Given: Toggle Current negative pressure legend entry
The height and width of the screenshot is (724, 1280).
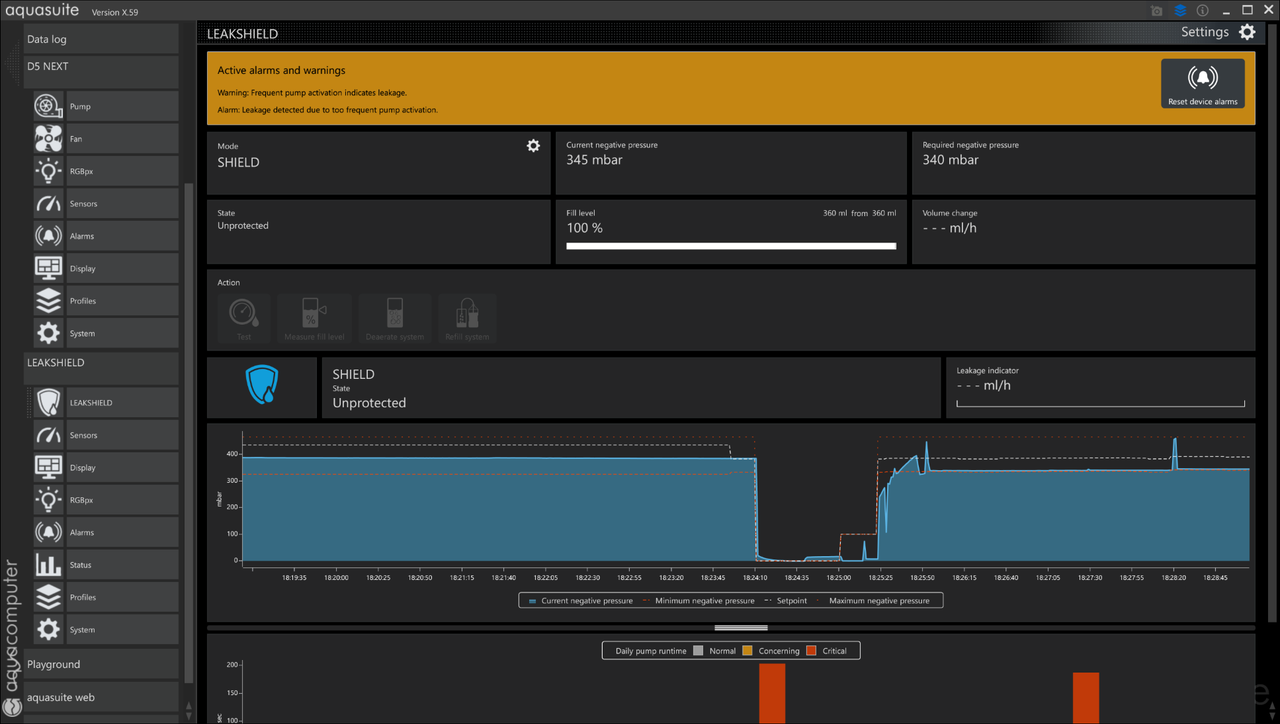Looking at the screenshot, I should [x=580, y=600].
